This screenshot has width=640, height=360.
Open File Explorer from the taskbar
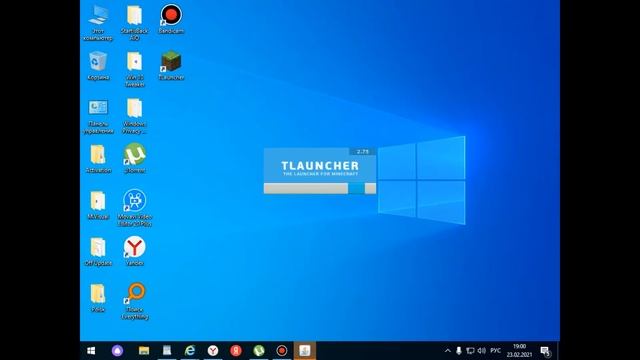coord(144,351)
